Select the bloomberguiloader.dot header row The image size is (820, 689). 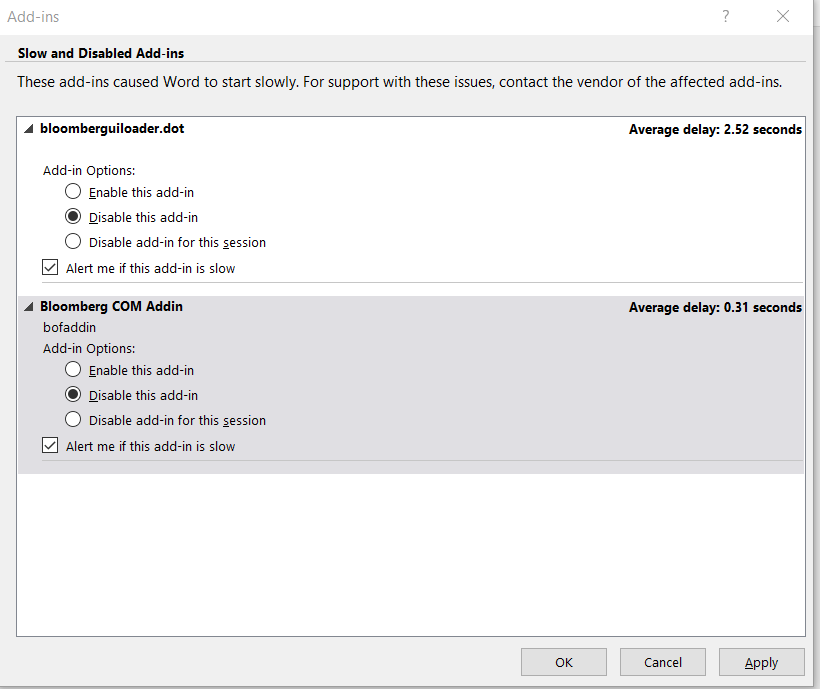111,128
